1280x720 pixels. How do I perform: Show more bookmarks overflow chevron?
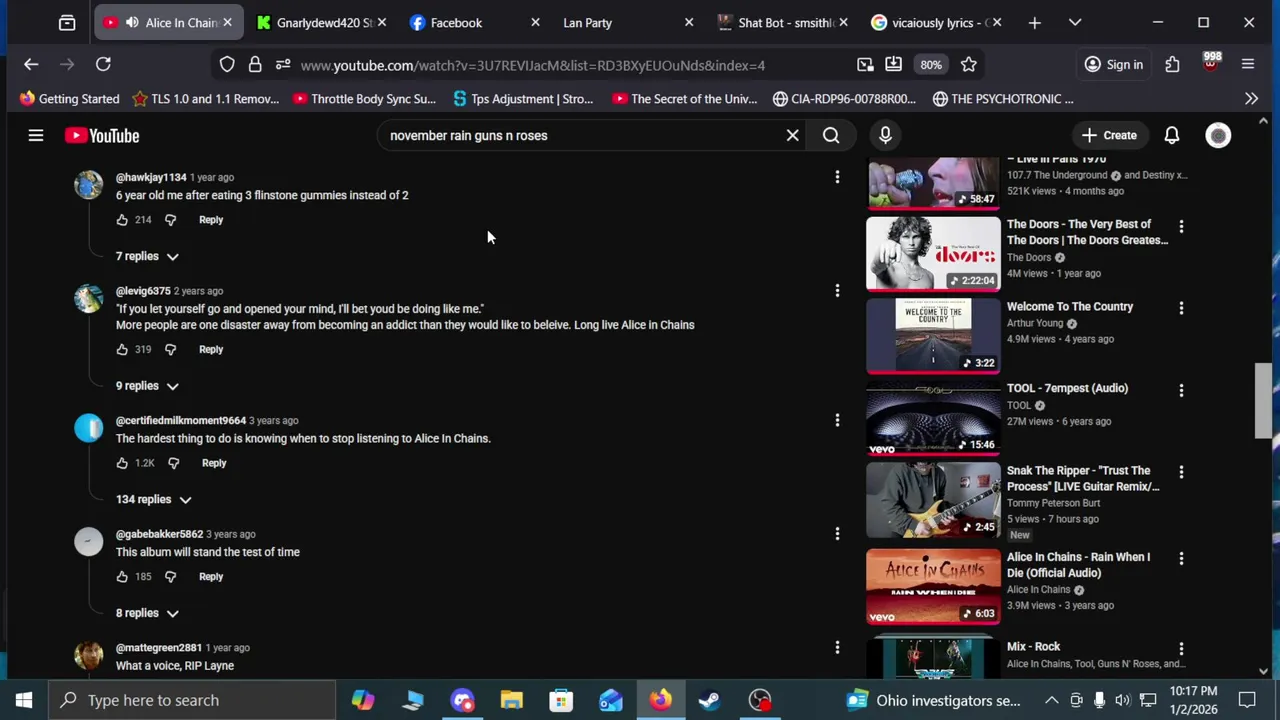(x=1251, y=98)
